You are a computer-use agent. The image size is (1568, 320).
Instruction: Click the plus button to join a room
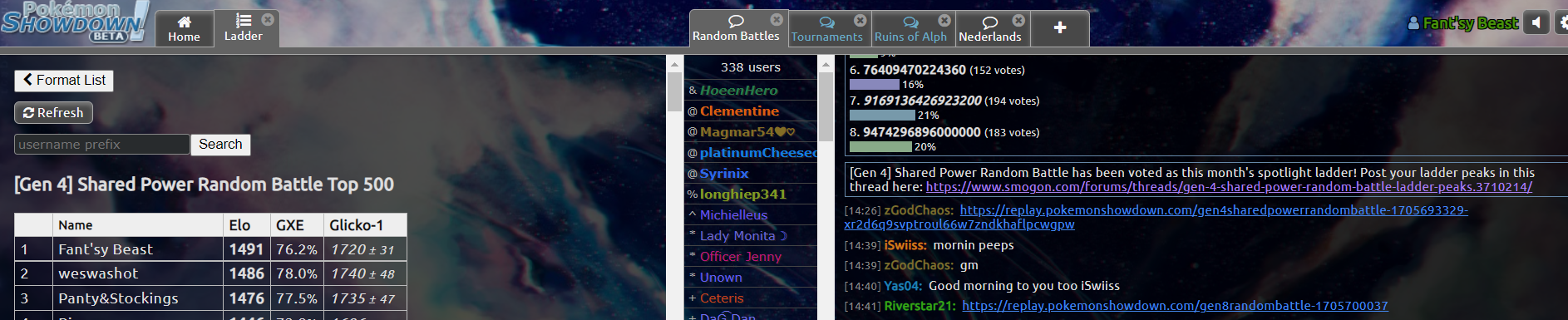pos(1060,28)
